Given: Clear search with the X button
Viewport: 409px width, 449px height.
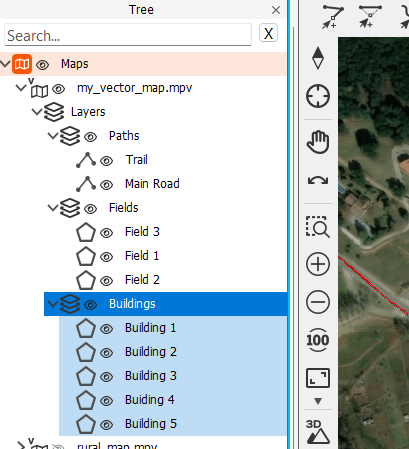Looking at the screenshot, I should 268,33.
